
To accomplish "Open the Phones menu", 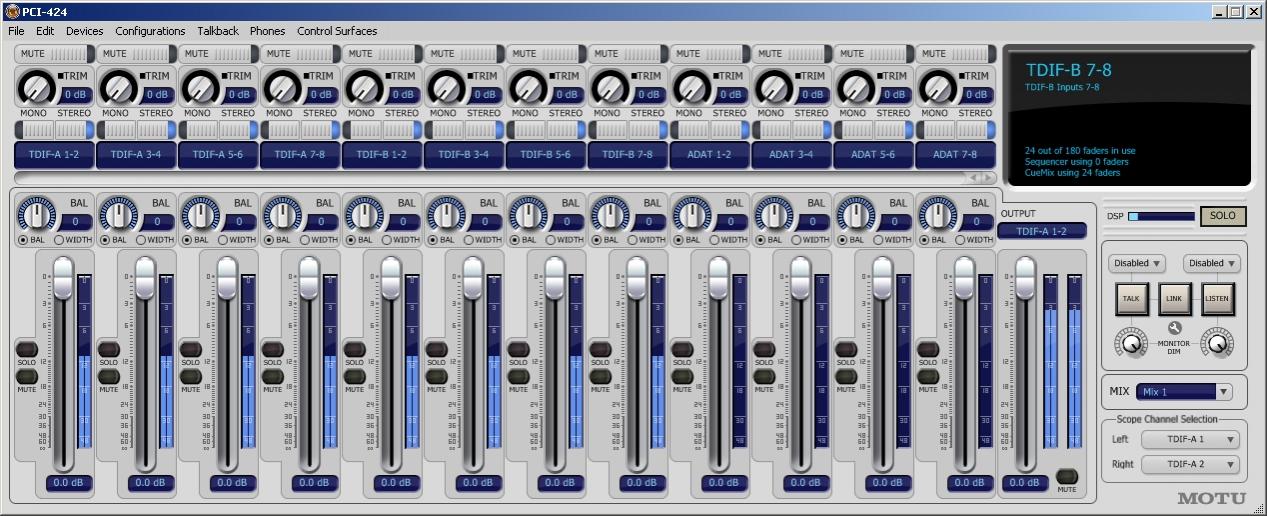I will tap(267, 31).
